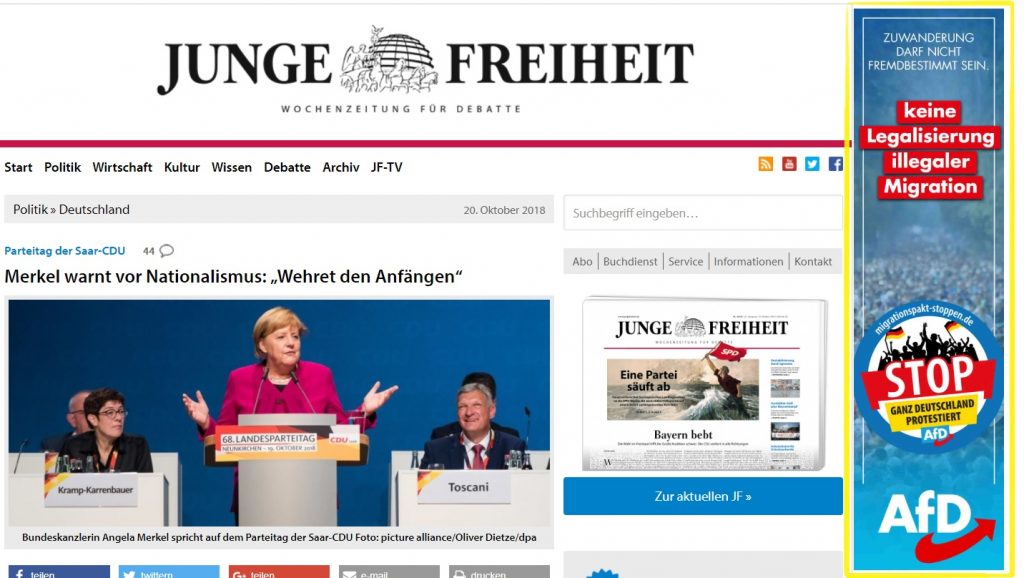Screen dimensions: 1024x578
Task: Share article via Google+ teilen button
Action: [279, 572]
